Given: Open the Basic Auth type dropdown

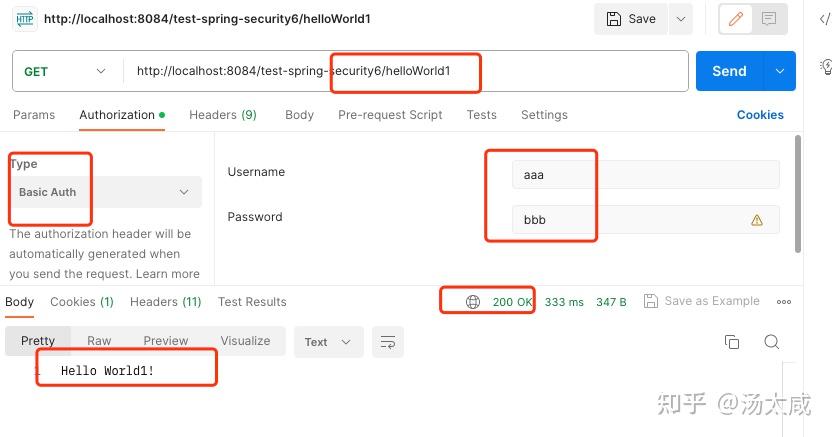Looking at the screenshot, I should click(x=106, y=192).
